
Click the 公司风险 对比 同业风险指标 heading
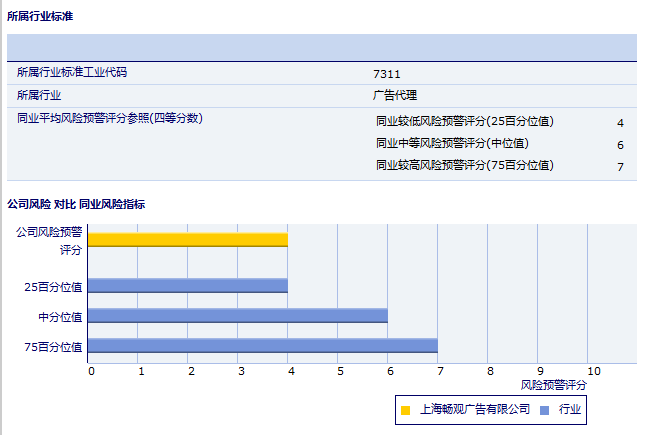click(76, 204)
